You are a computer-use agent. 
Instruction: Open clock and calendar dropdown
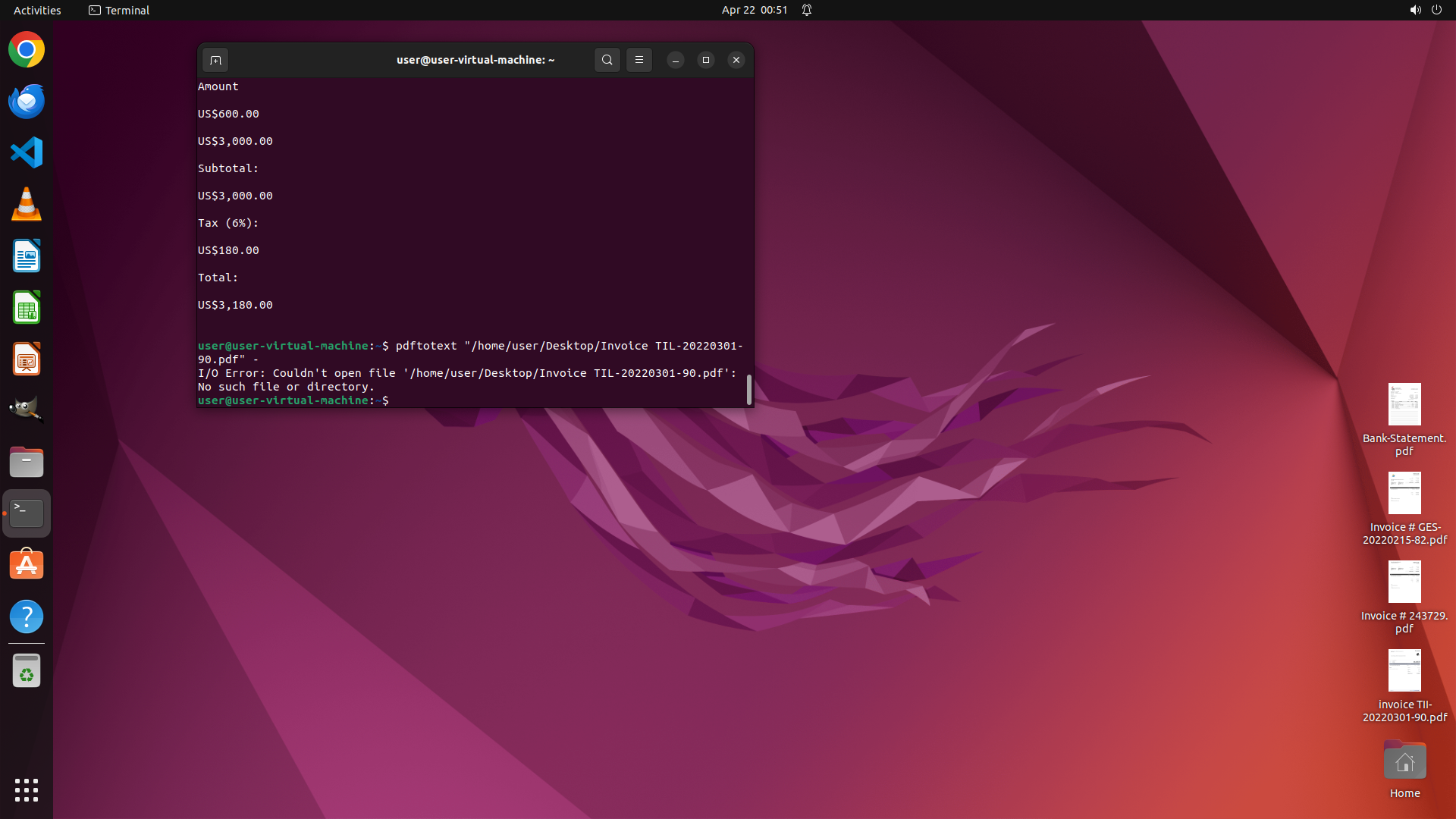click(x=754, y=10)
